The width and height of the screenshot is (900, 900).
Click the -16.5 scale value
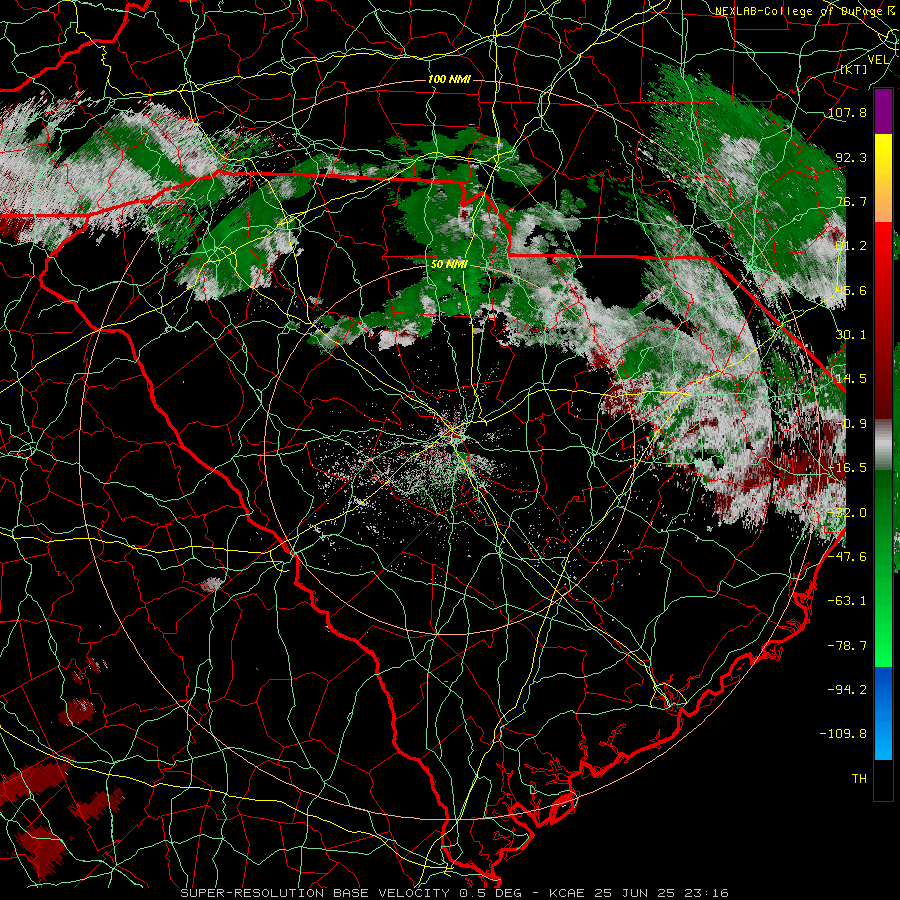click(847, 468)
